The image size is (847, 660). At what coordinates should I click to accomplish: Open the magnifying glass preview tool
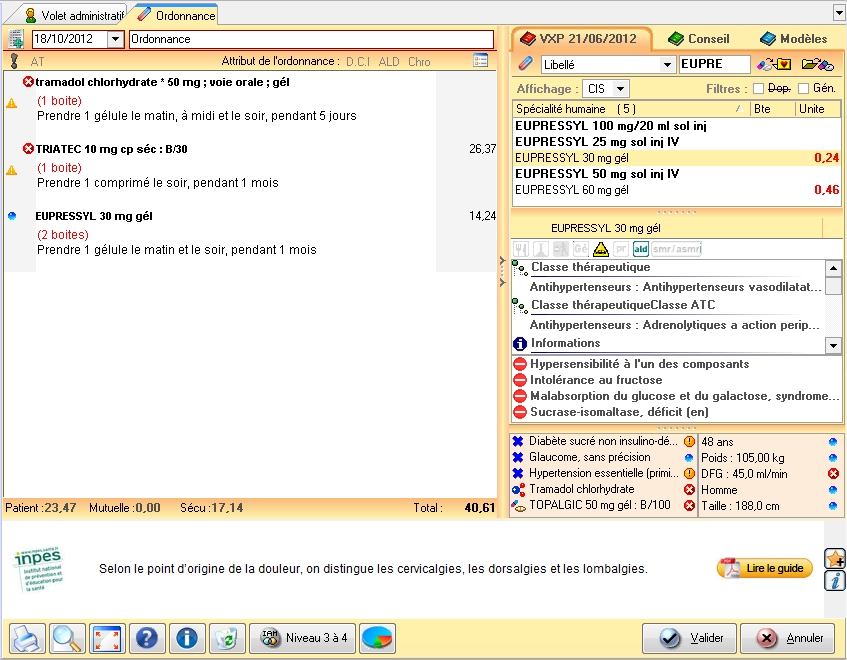(x=68, y=638)
